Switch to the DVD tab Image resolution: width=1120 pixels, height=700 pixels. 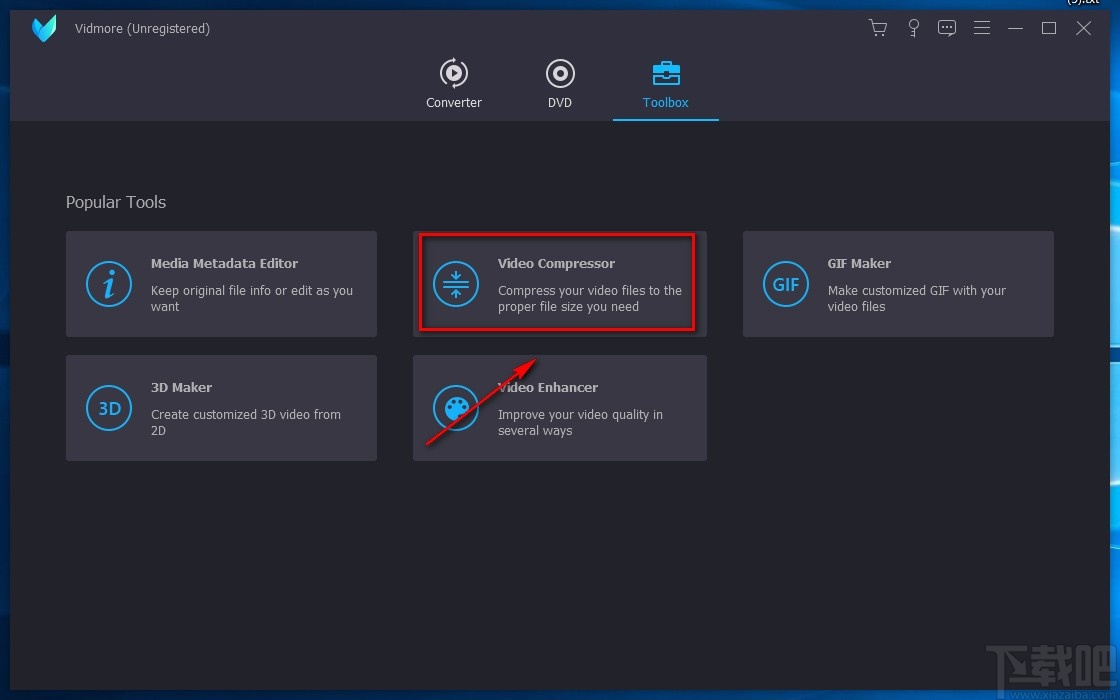[560, 84]
